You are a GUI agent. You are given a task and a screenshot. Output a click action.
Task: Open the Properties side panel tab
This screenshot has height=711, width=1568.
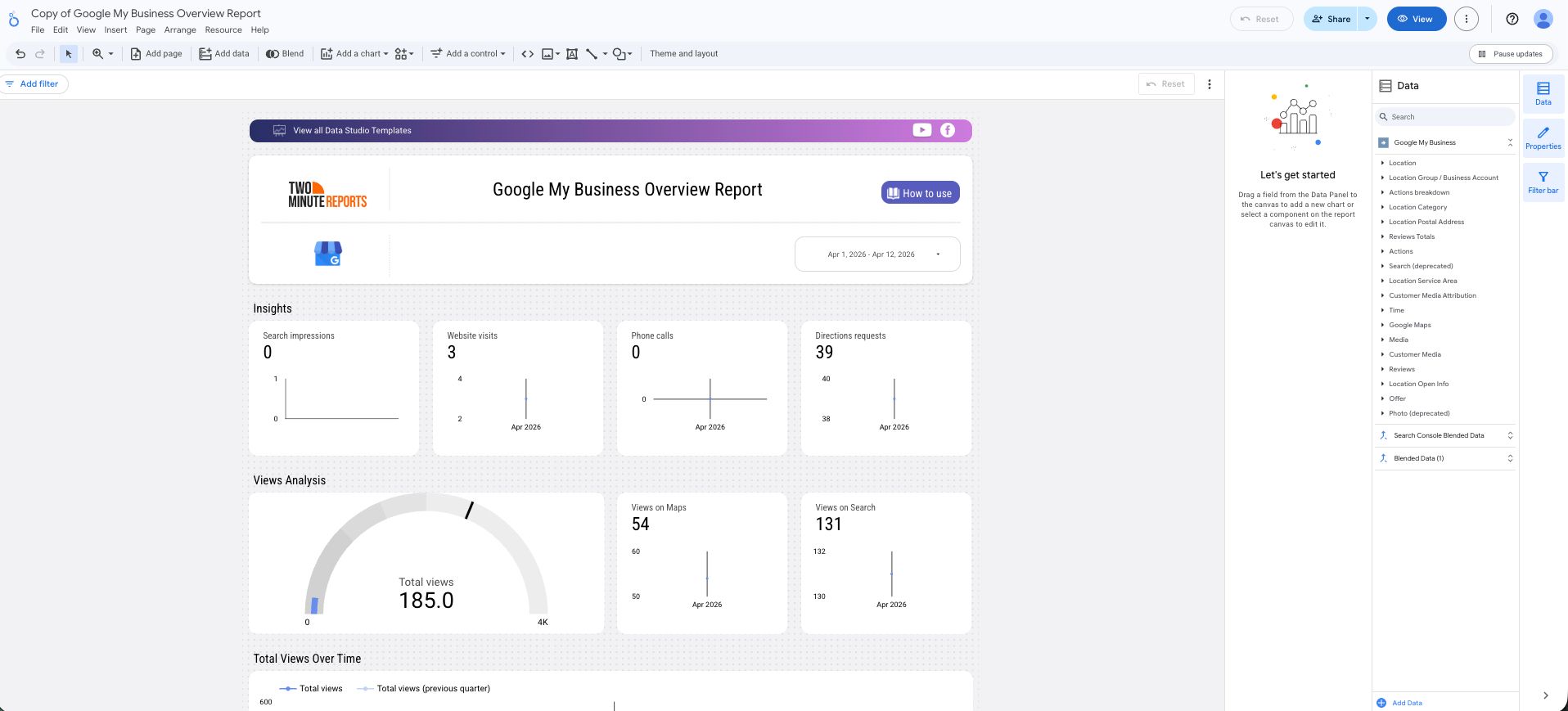(1543, 137)
